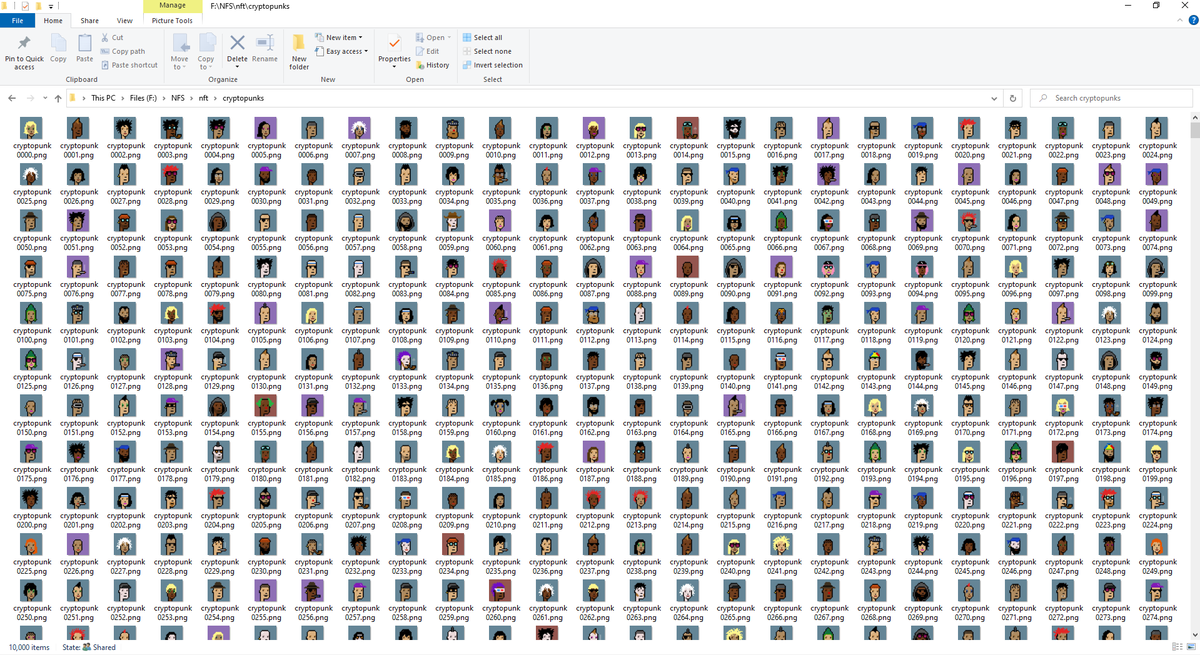Click Copy path in the ribbon
The image size is (1200, 655).
point(123,51)
